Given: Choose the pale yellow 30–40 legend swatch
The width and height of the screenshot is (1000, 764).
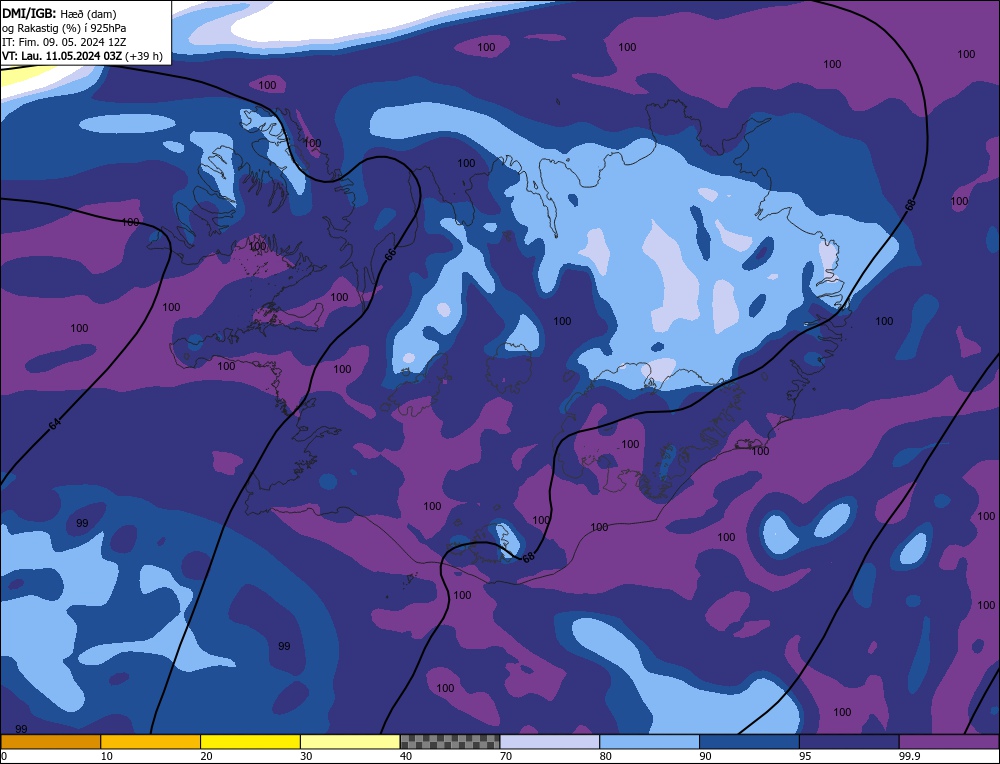Looking at the screenshot, I should click(350, 742).
